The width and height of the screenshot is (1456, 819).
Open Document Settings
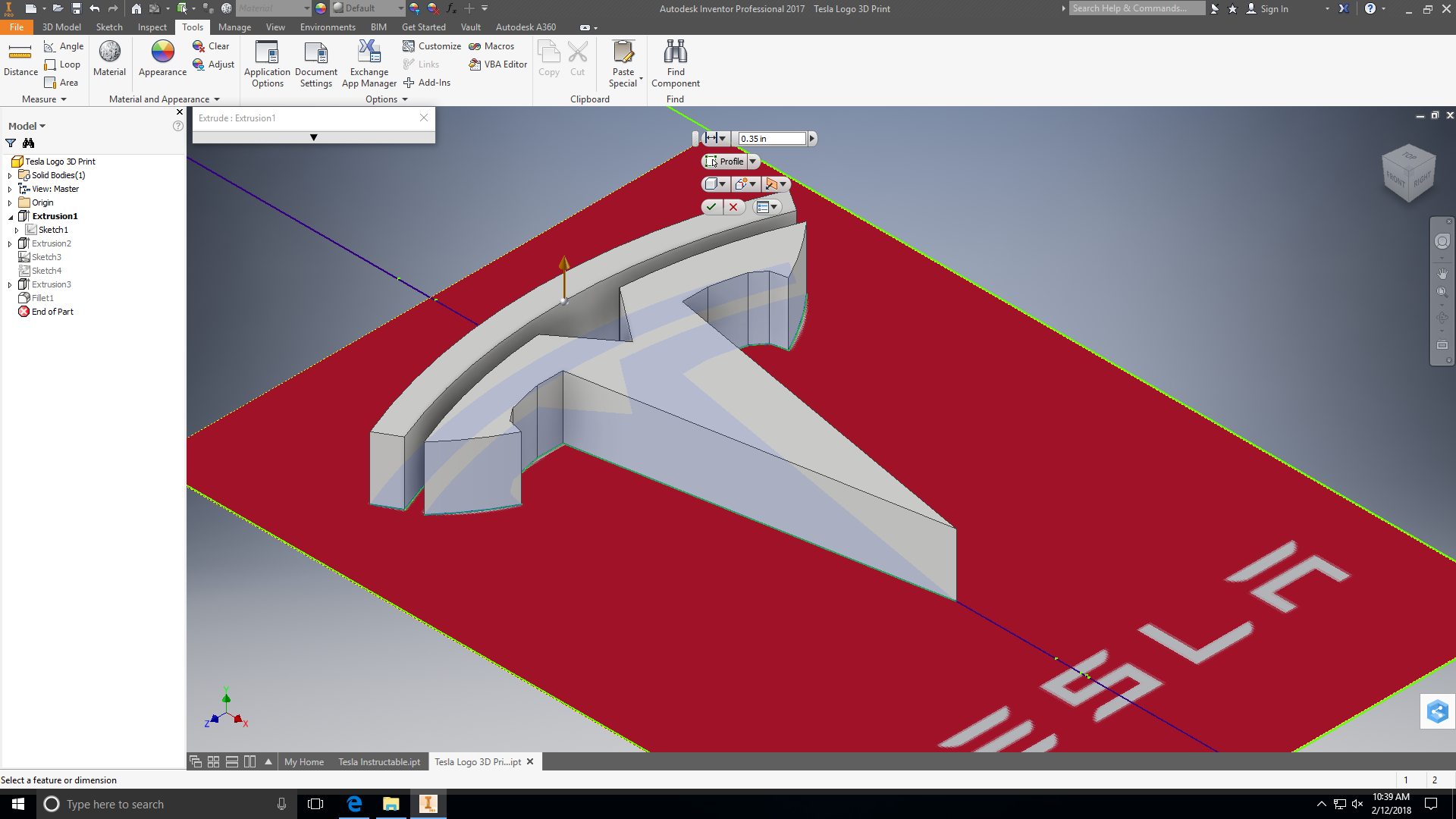pos(315,64)
